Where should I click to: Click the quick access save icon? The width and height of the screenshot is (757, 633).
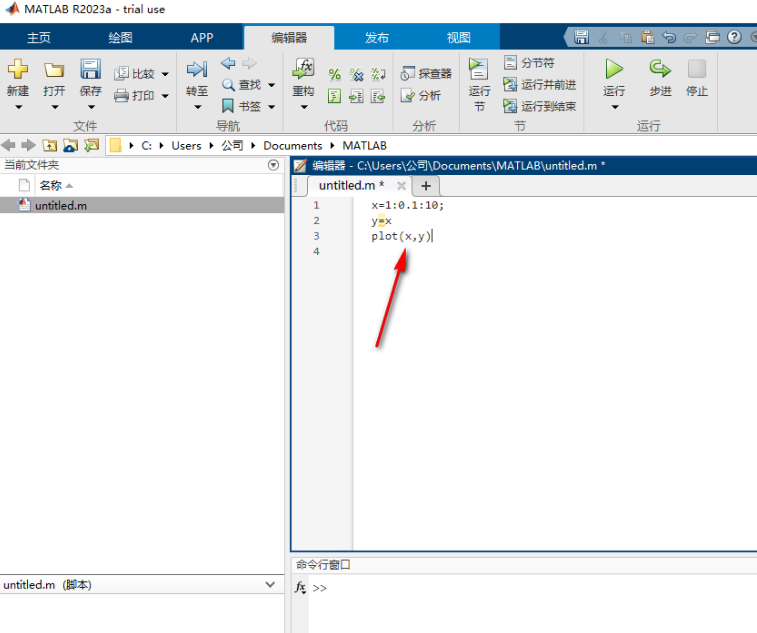[x=581, y=37]
